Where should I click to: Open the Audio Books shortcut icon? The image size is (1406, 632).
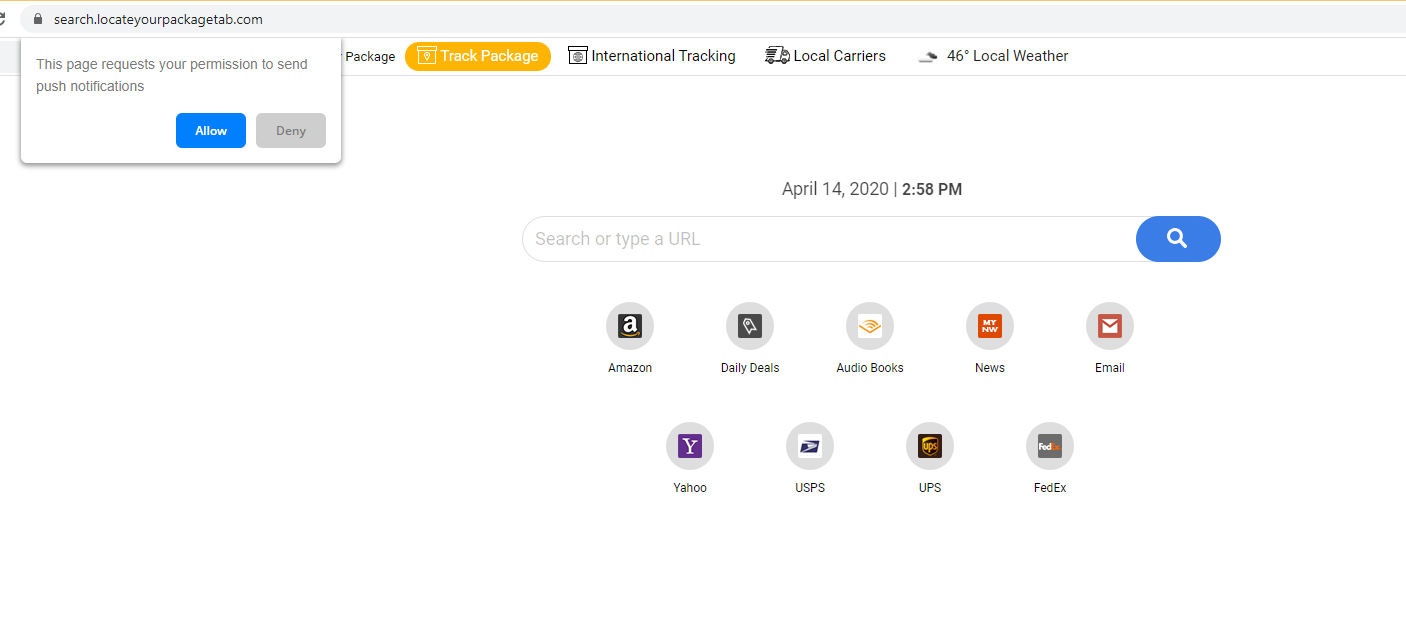point(870,326)
